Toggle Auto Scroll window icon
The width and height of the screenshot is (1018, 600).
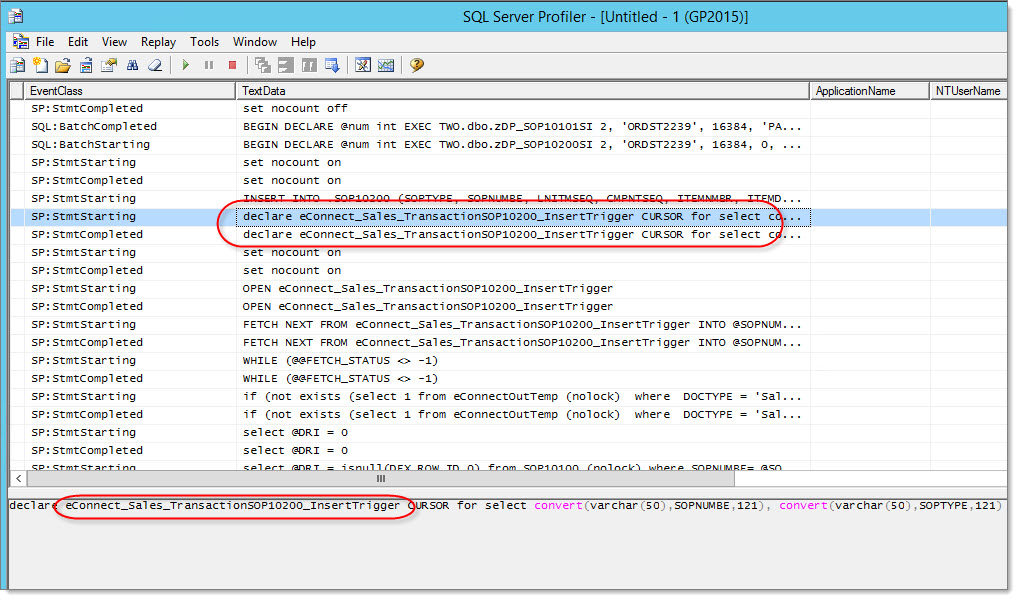[x=332, y=65]
